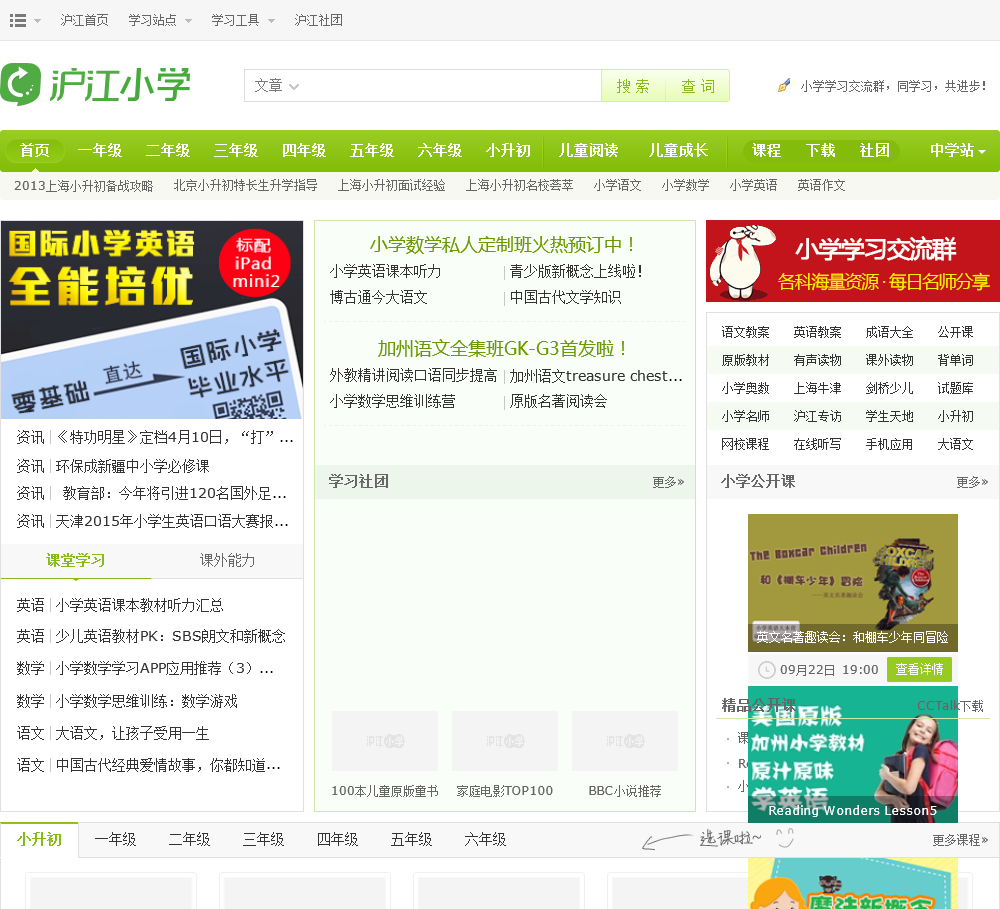Open 手机应用 quick link
The width and height of the screenshot is (1000, 909).
(x=889, y=445)
